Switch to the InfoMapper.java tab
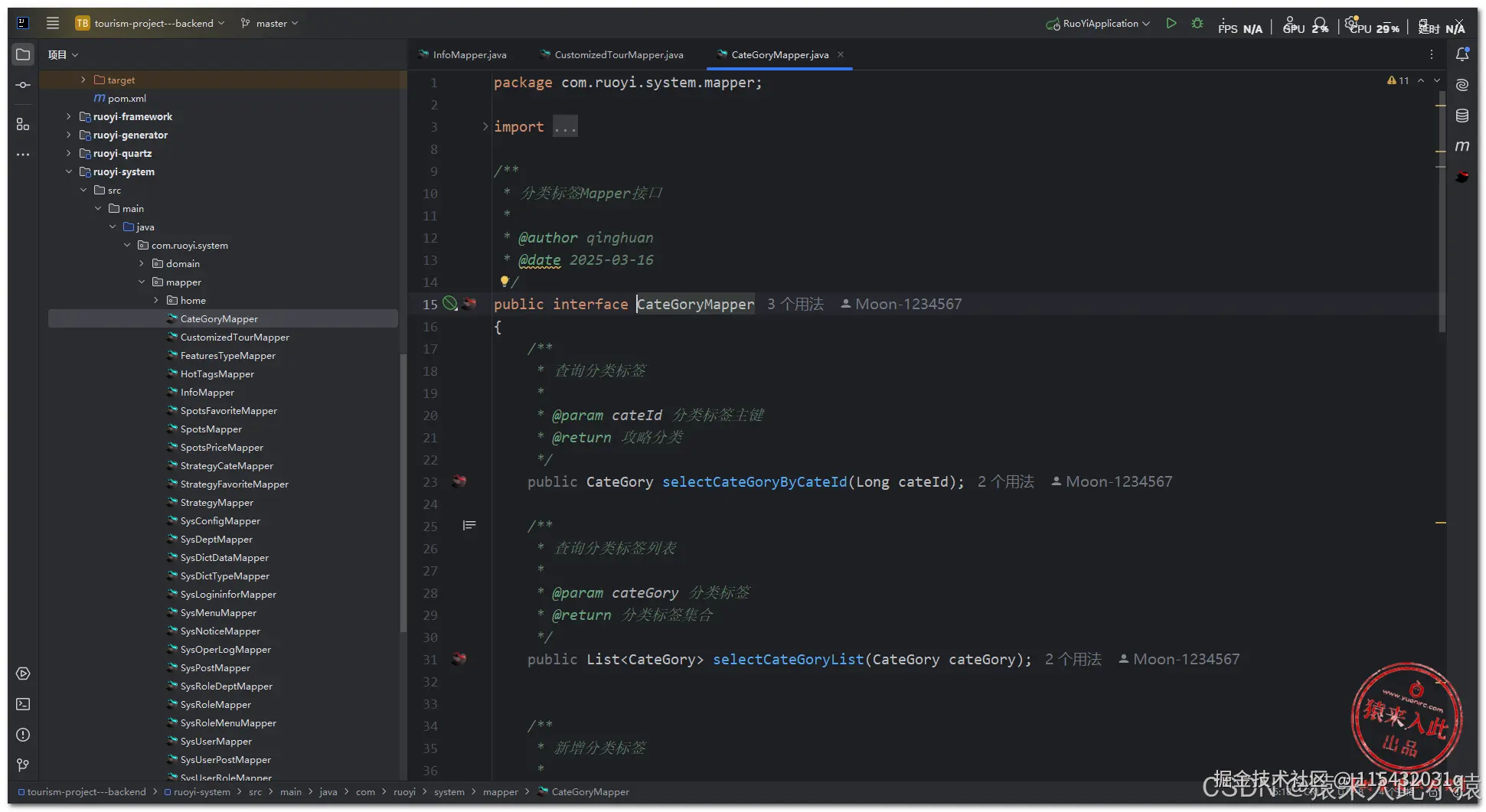 (x=469, y=55)
